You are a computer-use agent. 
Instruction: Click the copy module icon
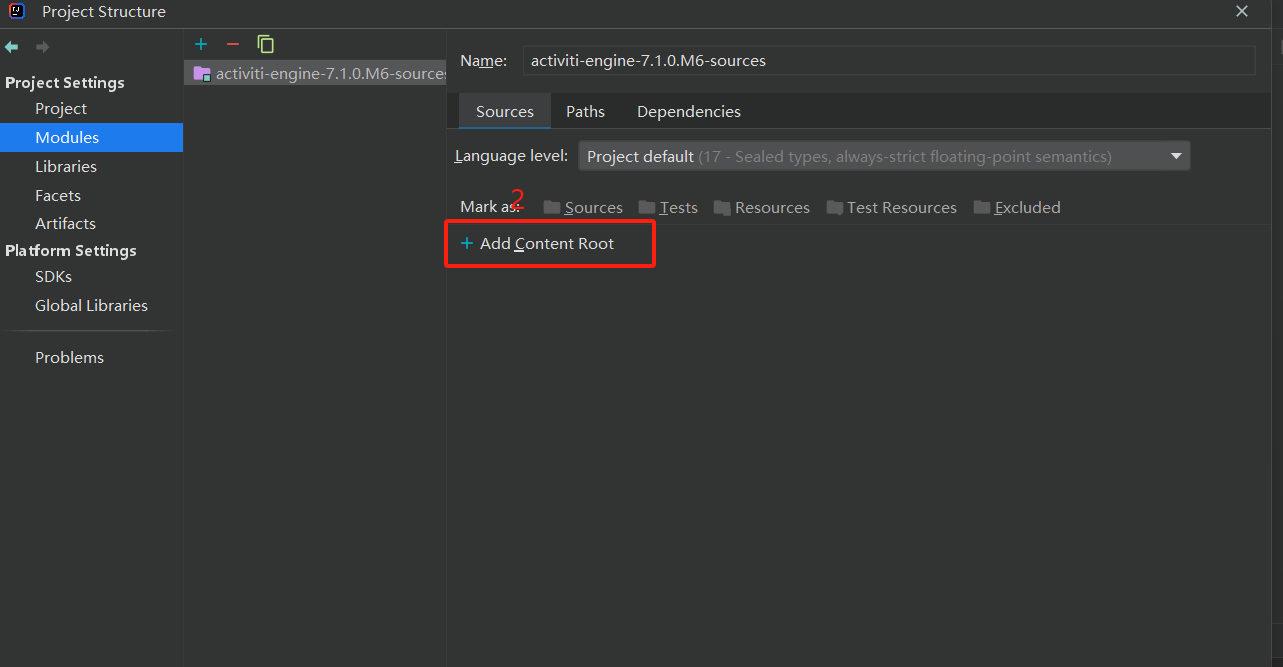(265, 44)
